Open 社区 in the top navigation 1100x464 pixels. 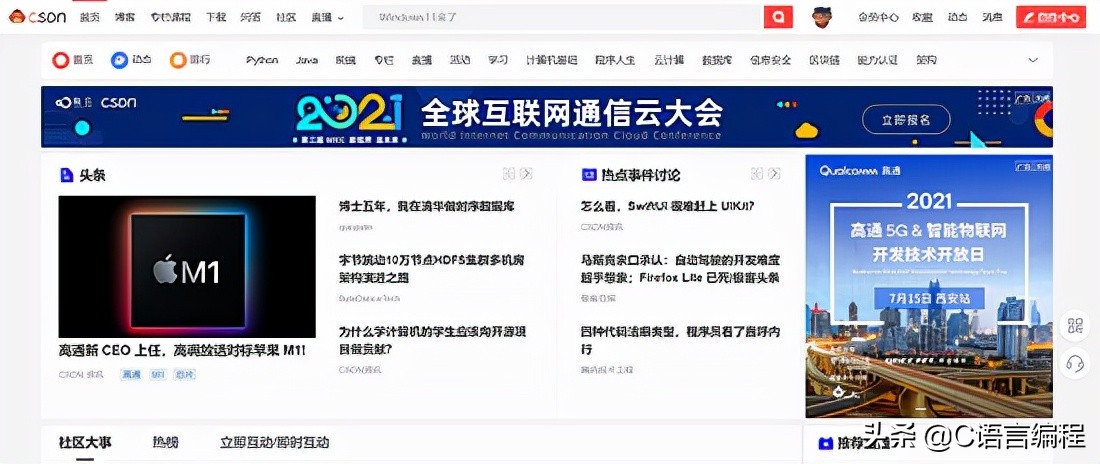pyautogui.click(x=286, y=18)
